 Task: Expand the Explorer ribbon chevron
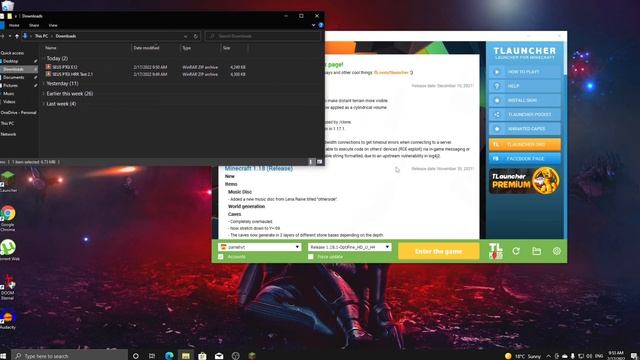pos(313,25)
